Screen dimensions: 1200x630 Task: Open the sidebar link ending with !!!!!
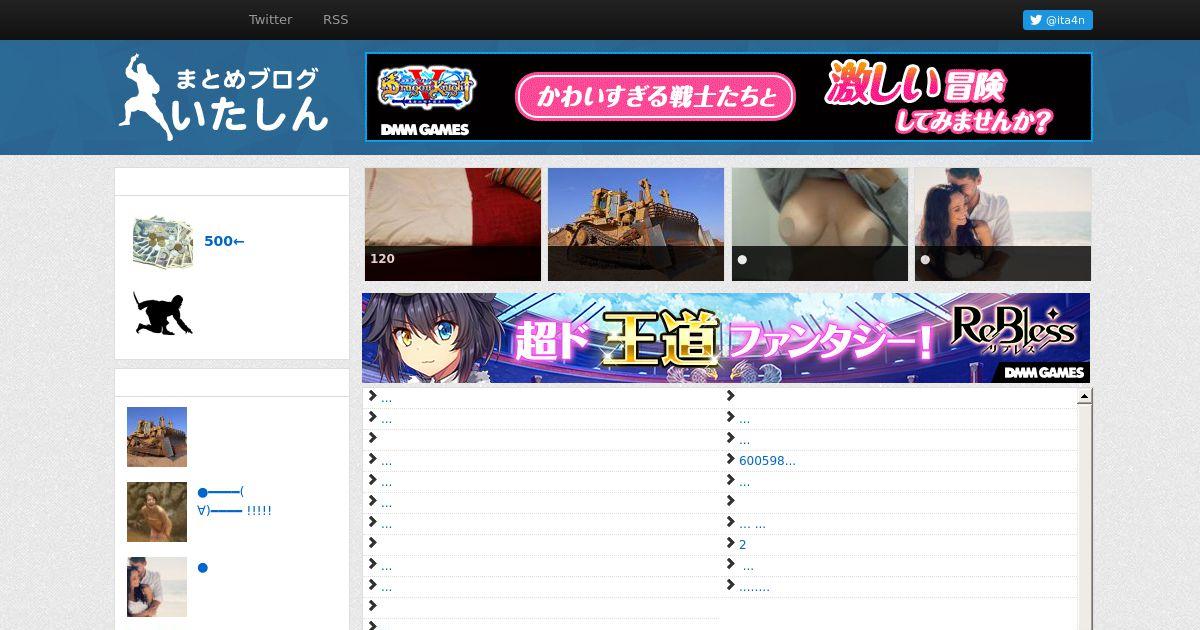pos(235,501)
